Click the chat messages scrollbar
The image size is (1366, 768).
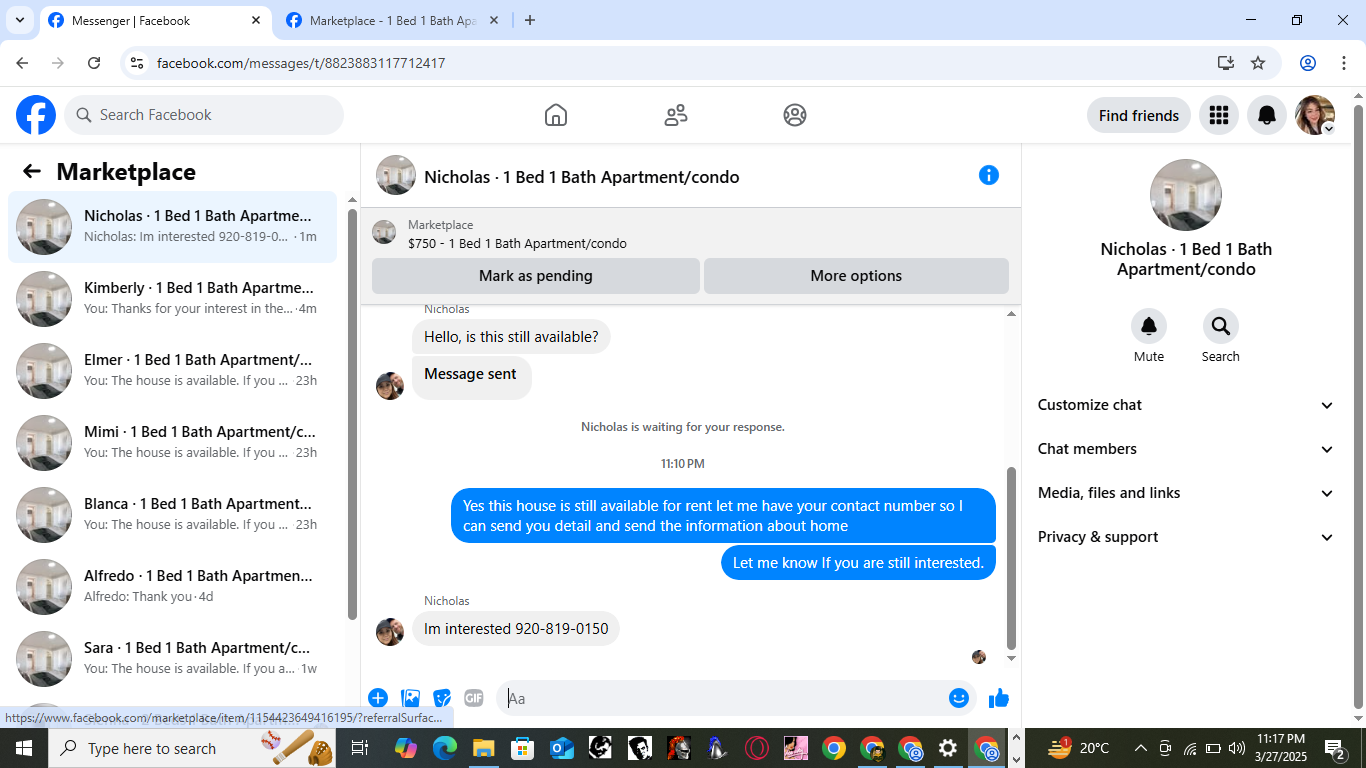click(1011, 557)
